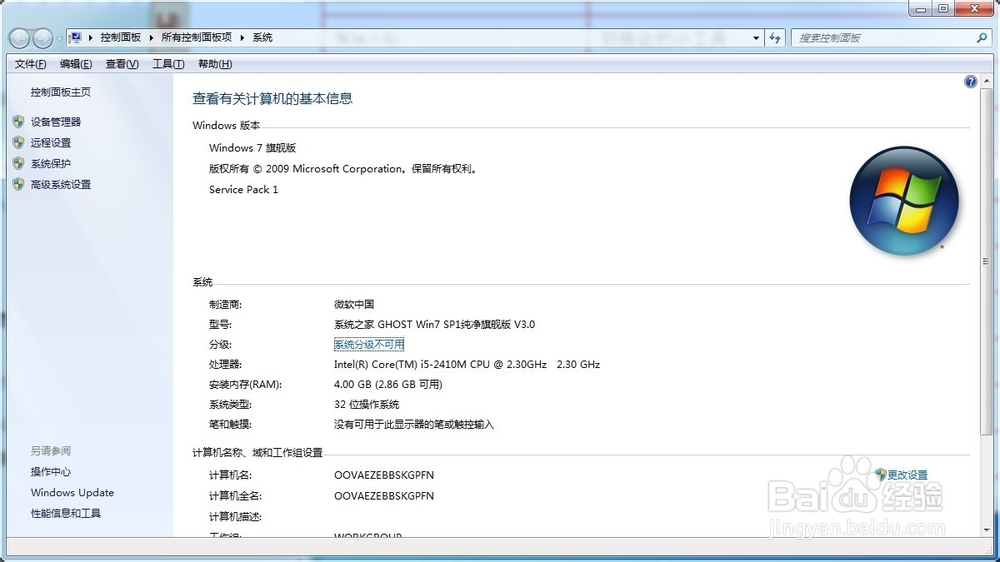1000x562 pixels.
Task: Focus the 搜索控制面板 search field
Action: [883, 38]
